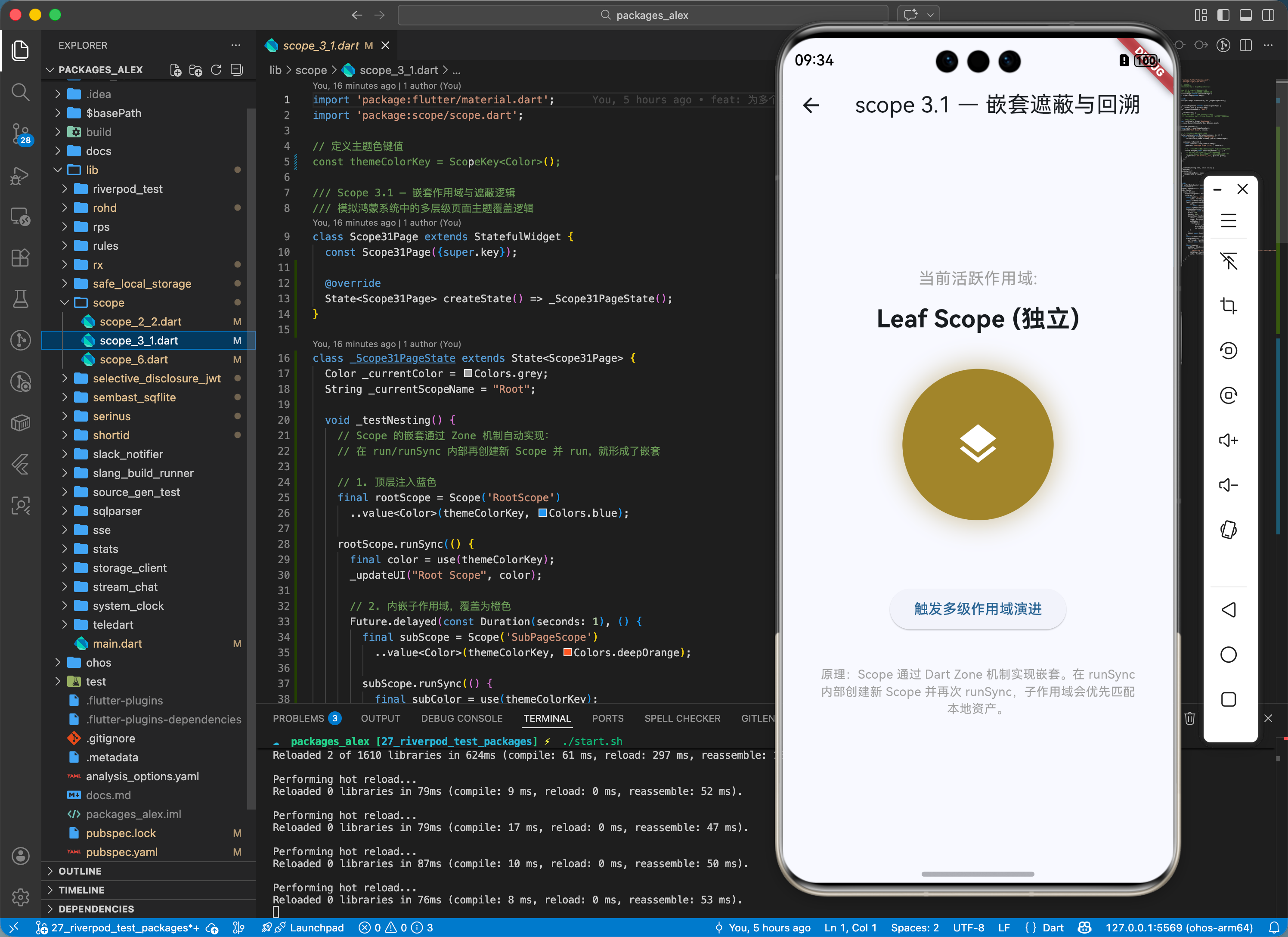Expand the OUTLINE section
1288x937 pixels.
tap(80, 871)
